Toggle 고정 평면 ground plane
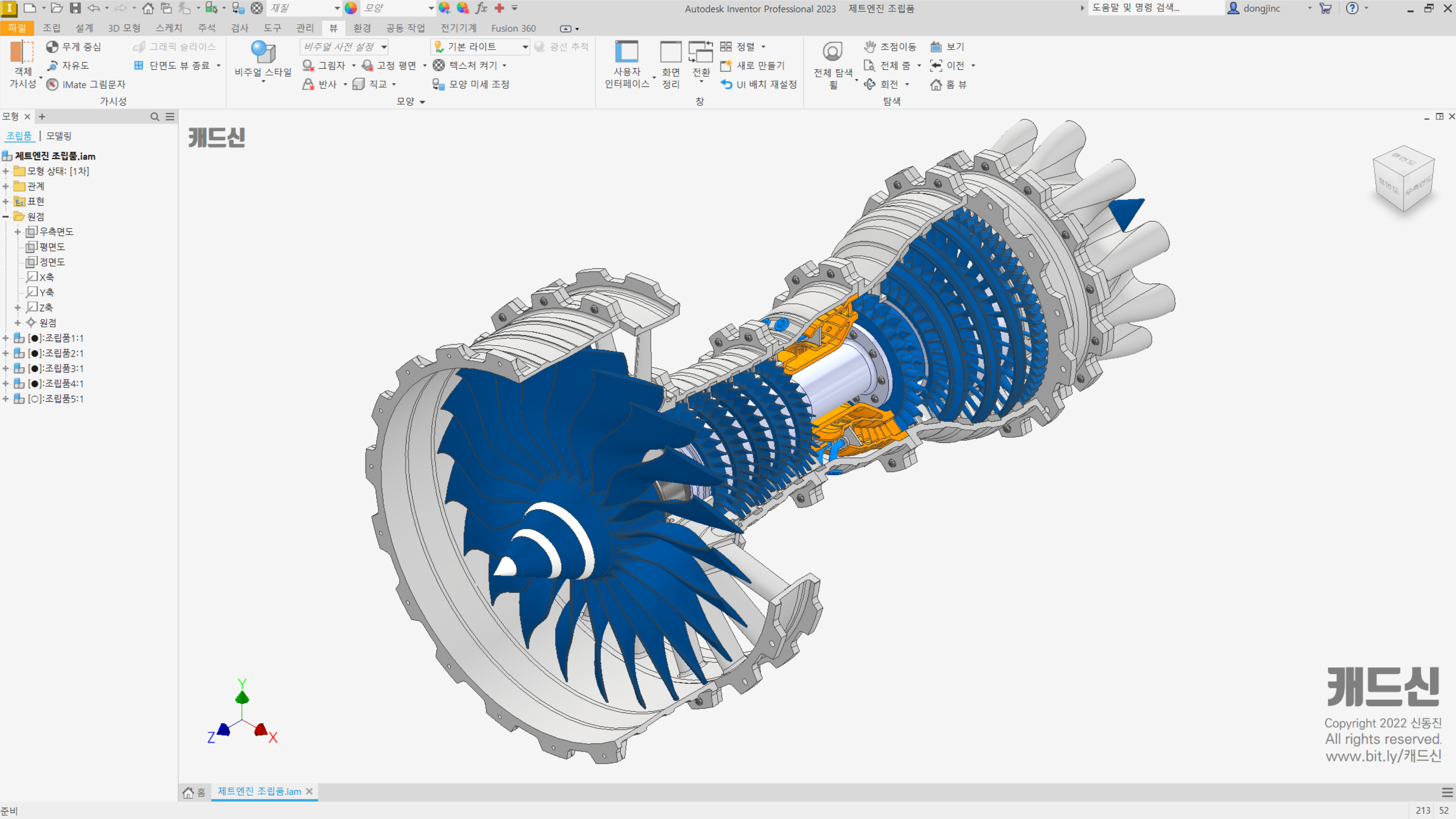The image size is (1456, 819). click(x=389, y=66)
